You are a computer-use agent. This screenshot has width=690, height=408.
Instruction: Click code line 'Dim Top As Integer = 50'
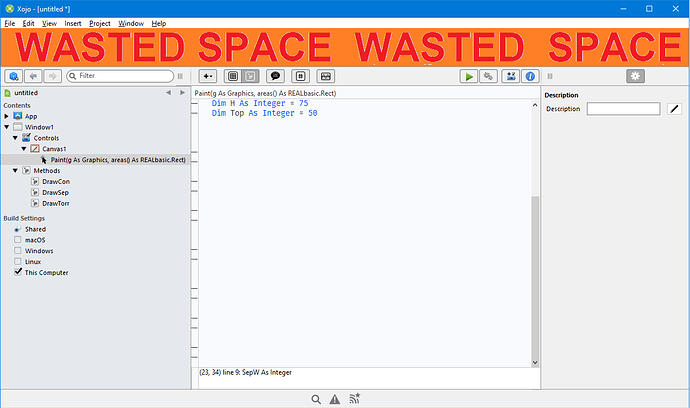(x=264, y=113)
